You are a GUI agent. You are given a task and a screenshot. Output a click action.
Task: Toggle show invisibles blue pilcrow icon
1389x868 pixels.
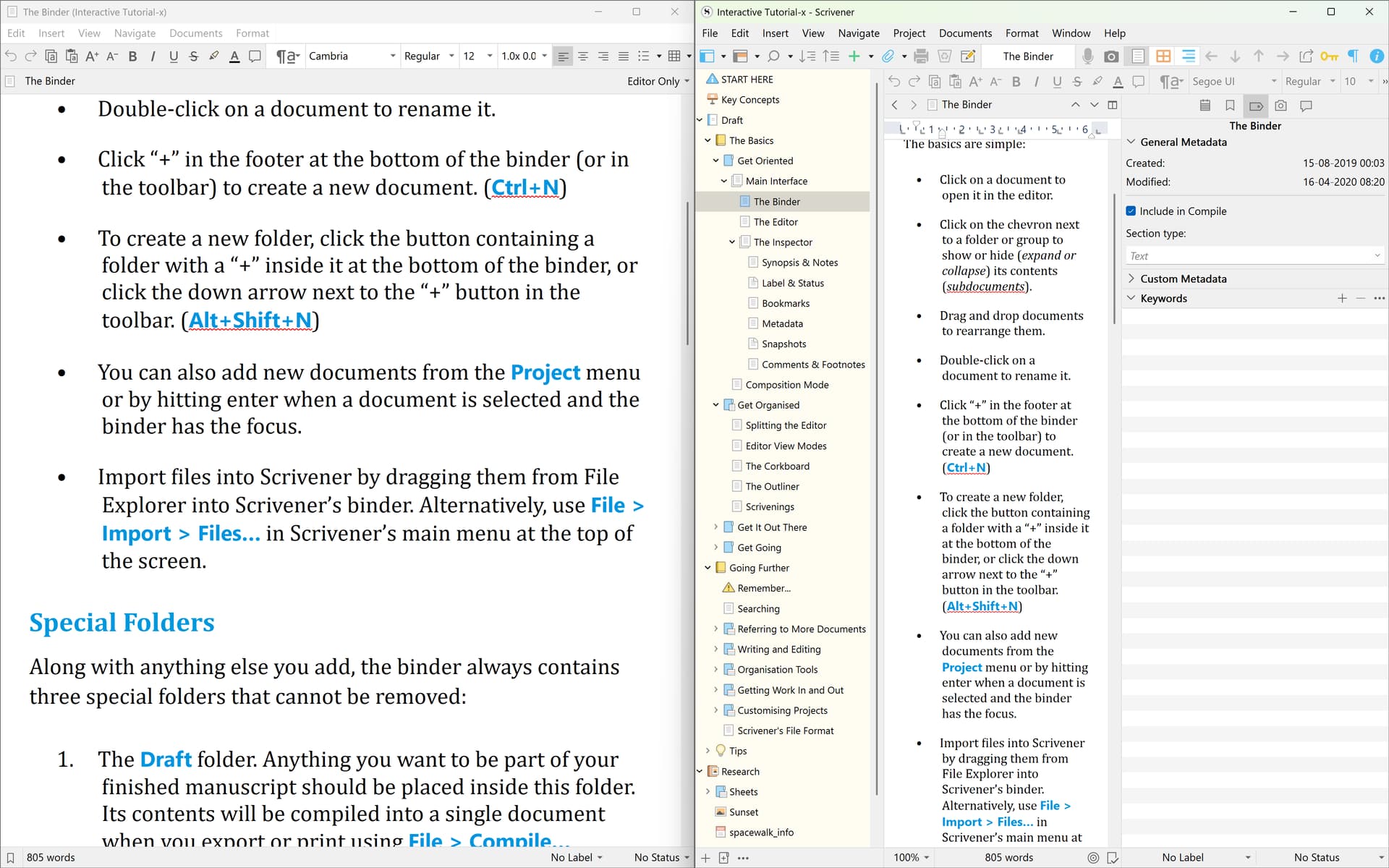(x=1353, y=56)
